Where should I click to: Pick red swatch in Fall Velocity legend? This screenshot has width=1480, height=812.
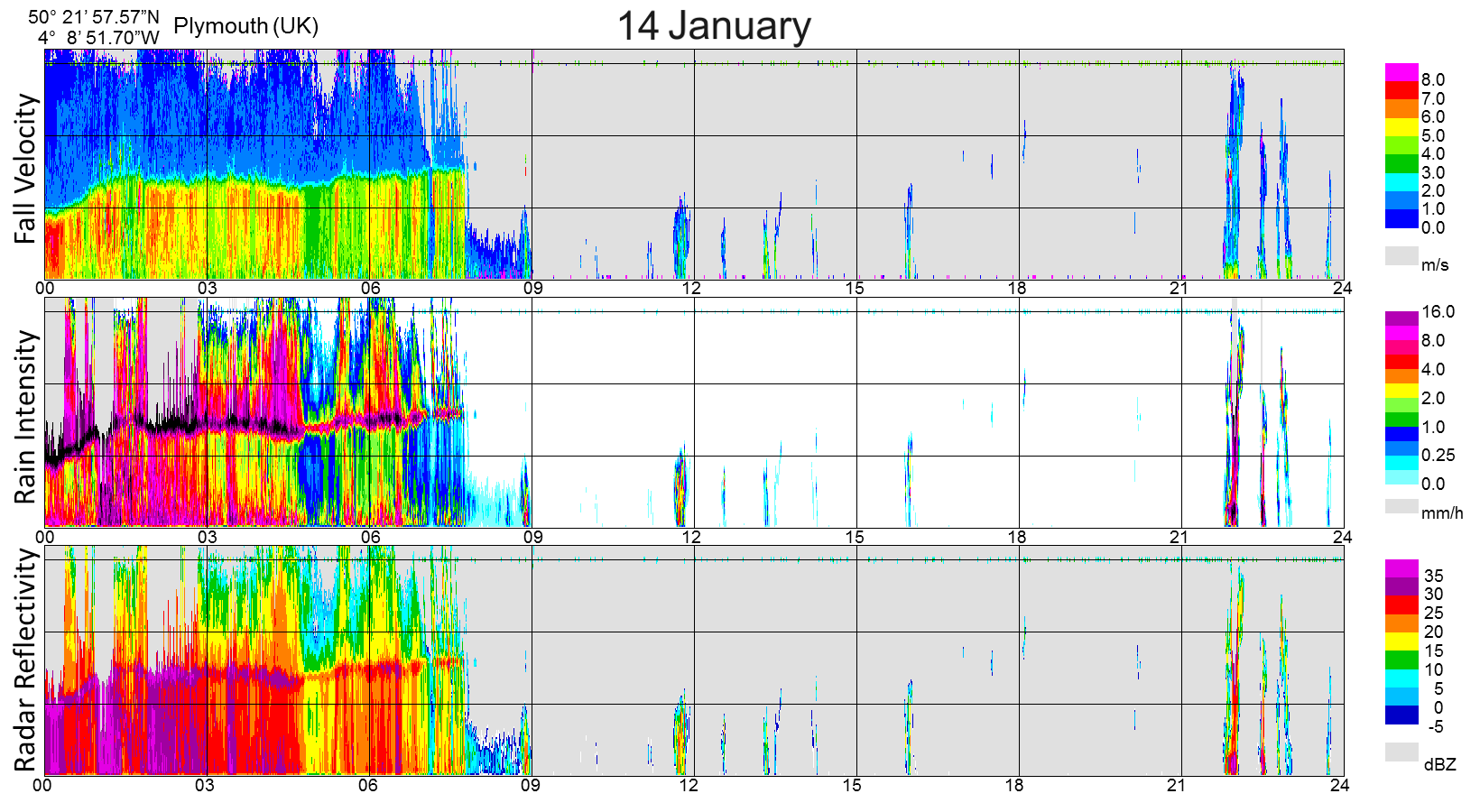[x=1401, y=90]
